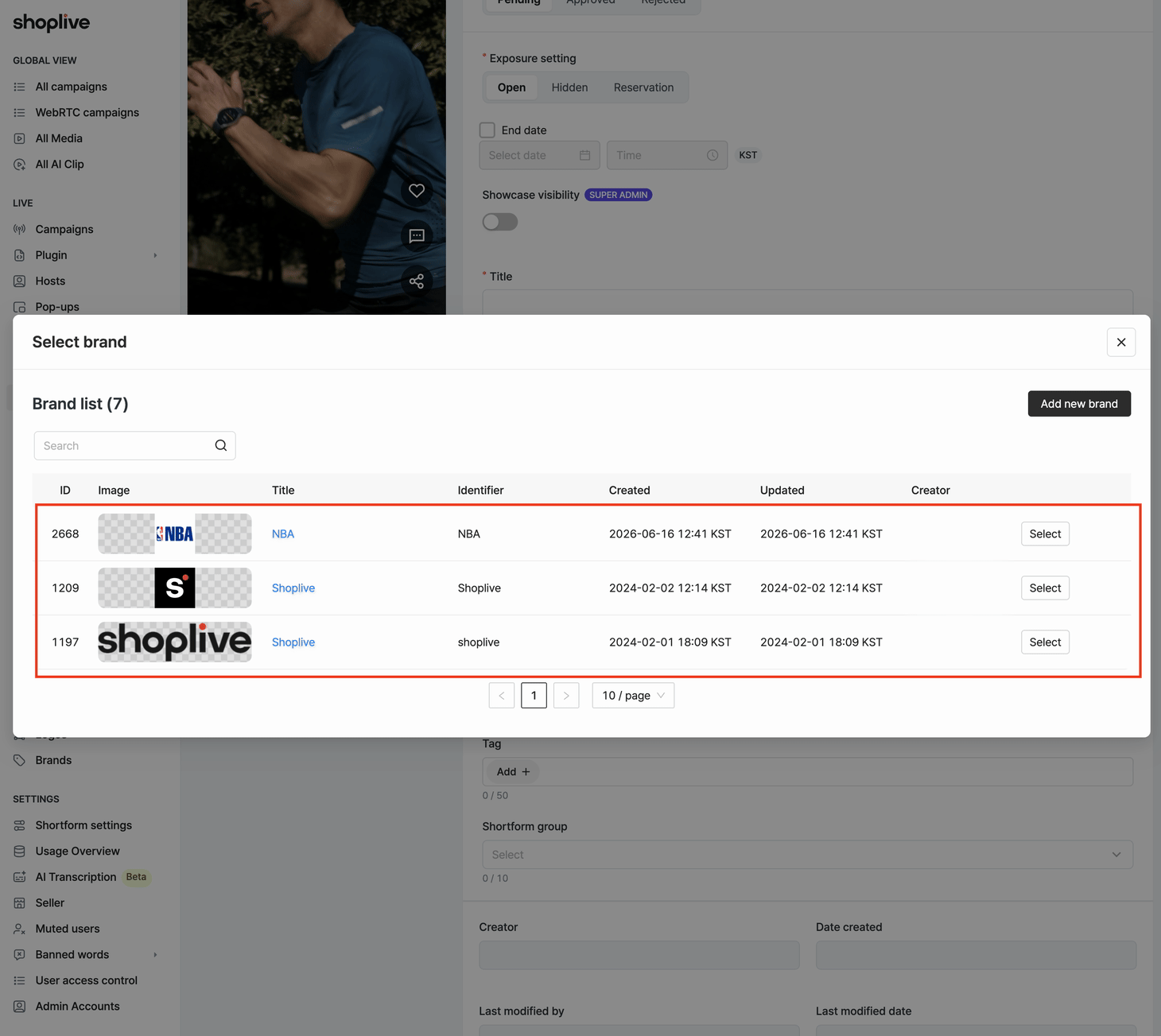1161x1036 pixels.
Task: Click the heart like icon on video preview
Action: 417,191
